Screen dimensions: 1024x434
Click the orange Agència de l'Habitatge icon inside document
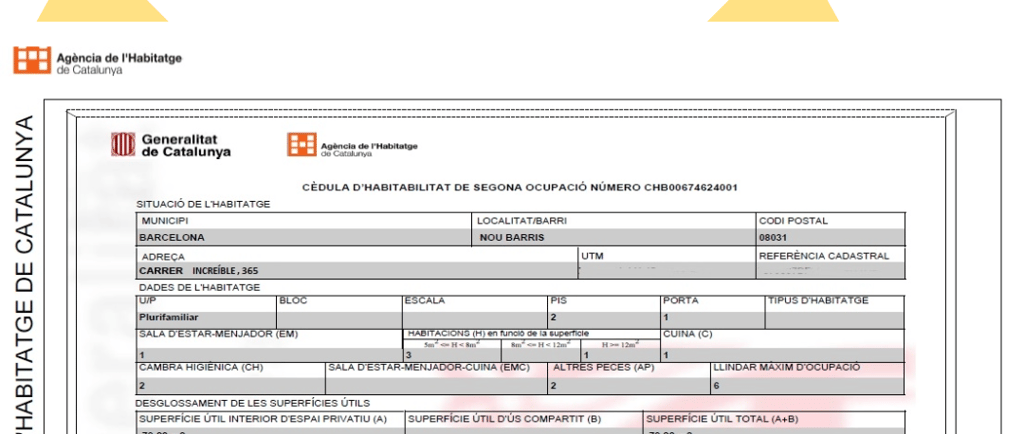tap(302, 145)
